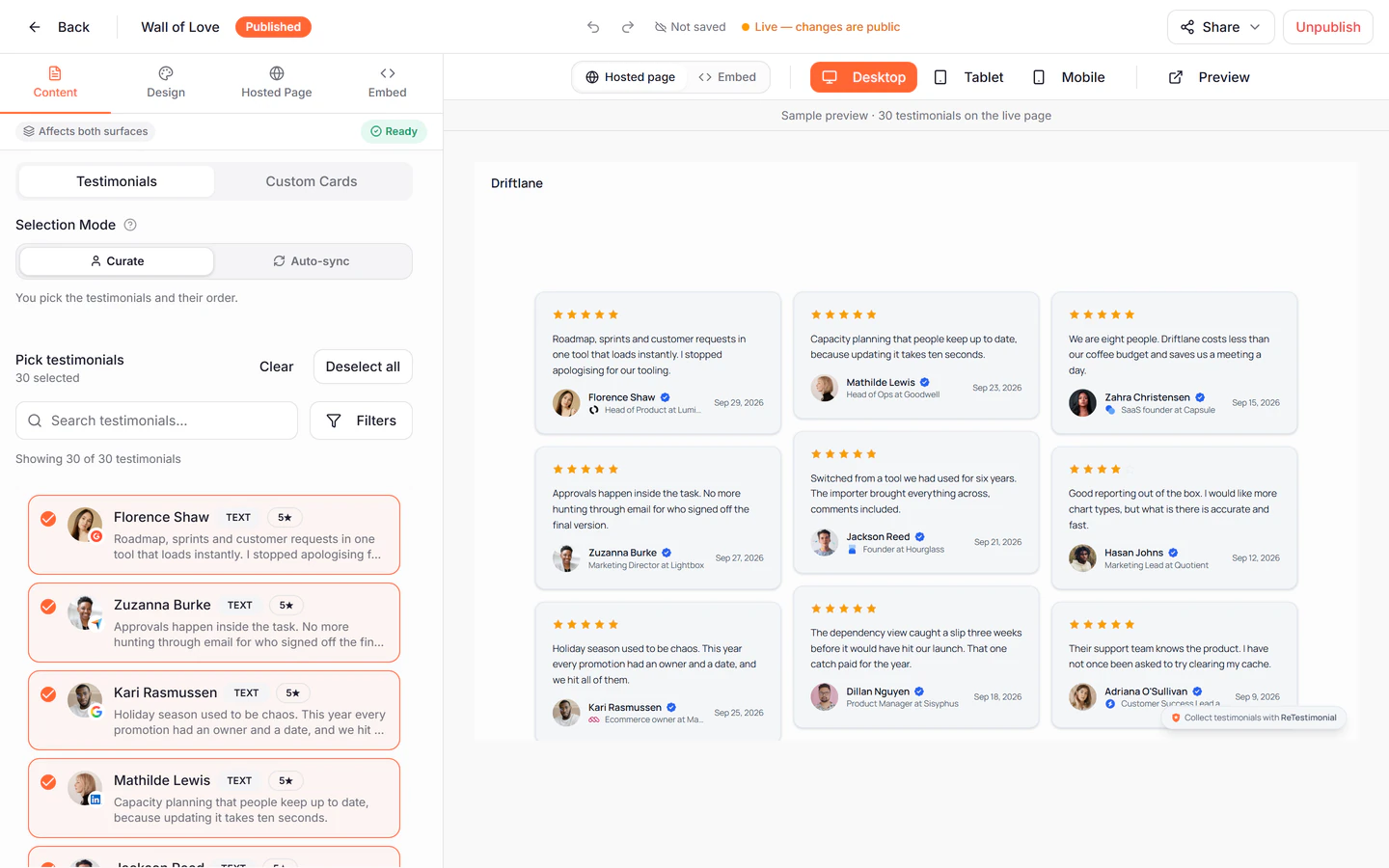Click the Ready status check icon
Viewport: 1389px width, 868px height.
(x=376, y=131)
